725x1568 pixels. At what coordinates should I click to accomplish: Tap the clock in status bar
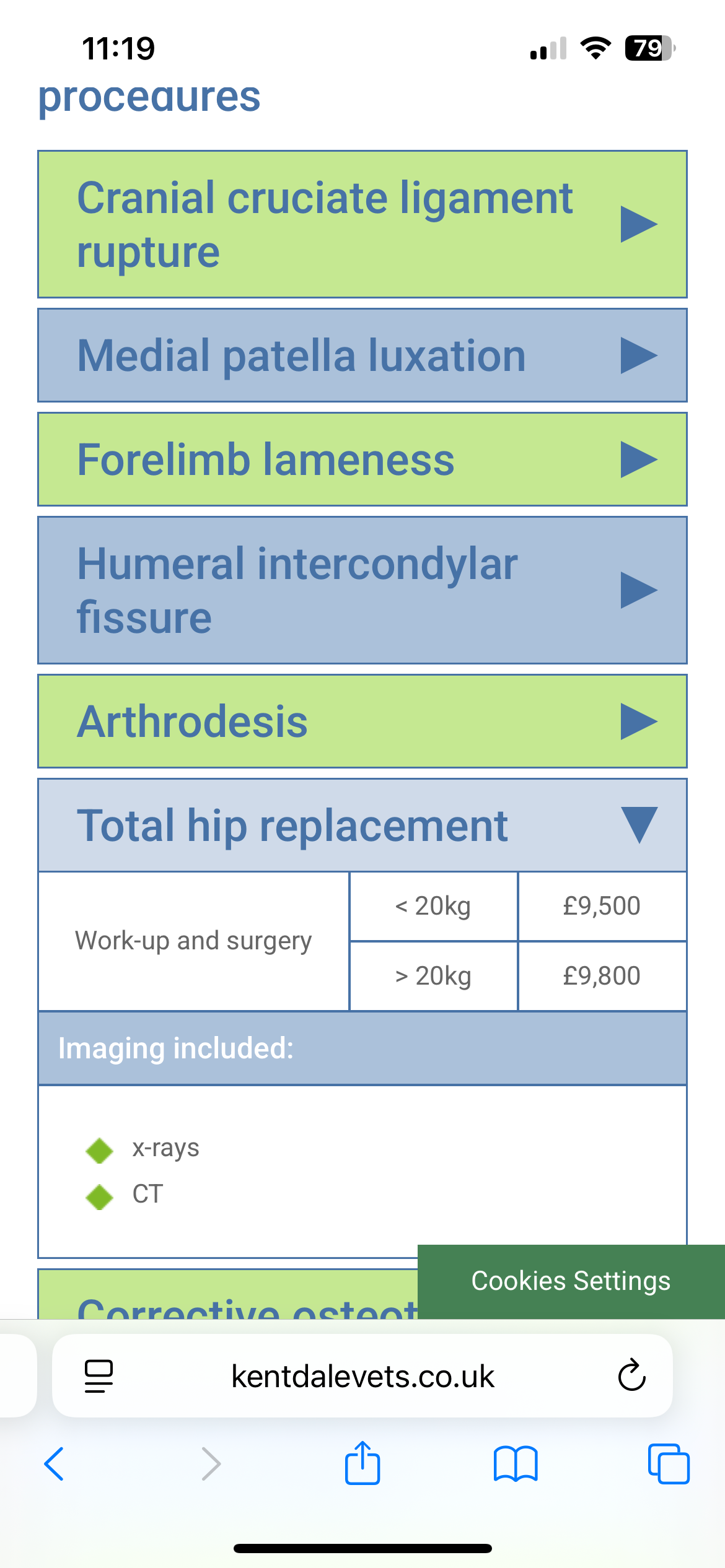118,48
